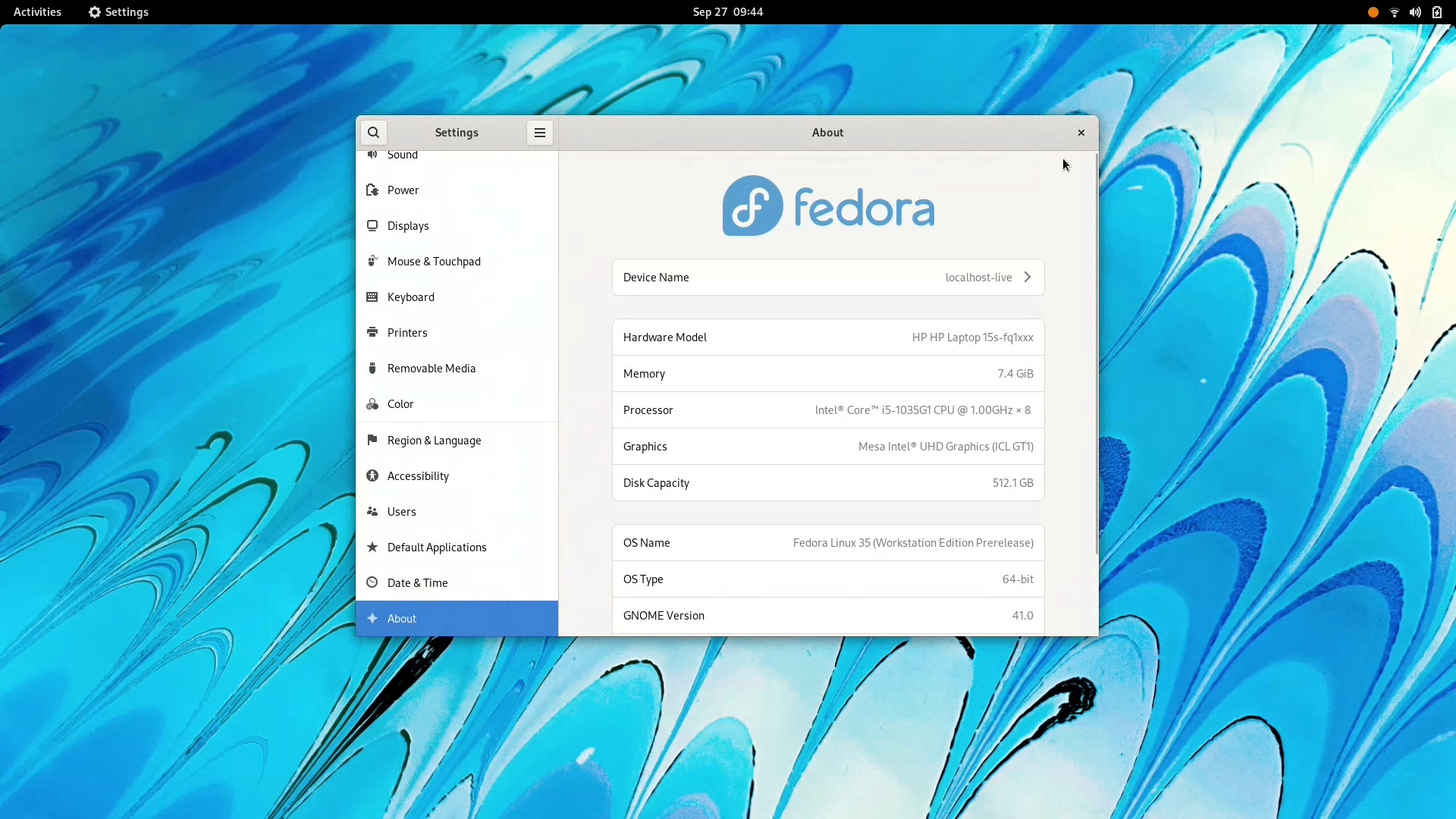The width and height of the screenshot is (1456, 819).
Task: Click the battery icon in top bar
Action: pyautogui.click(x=1436, y=12)
